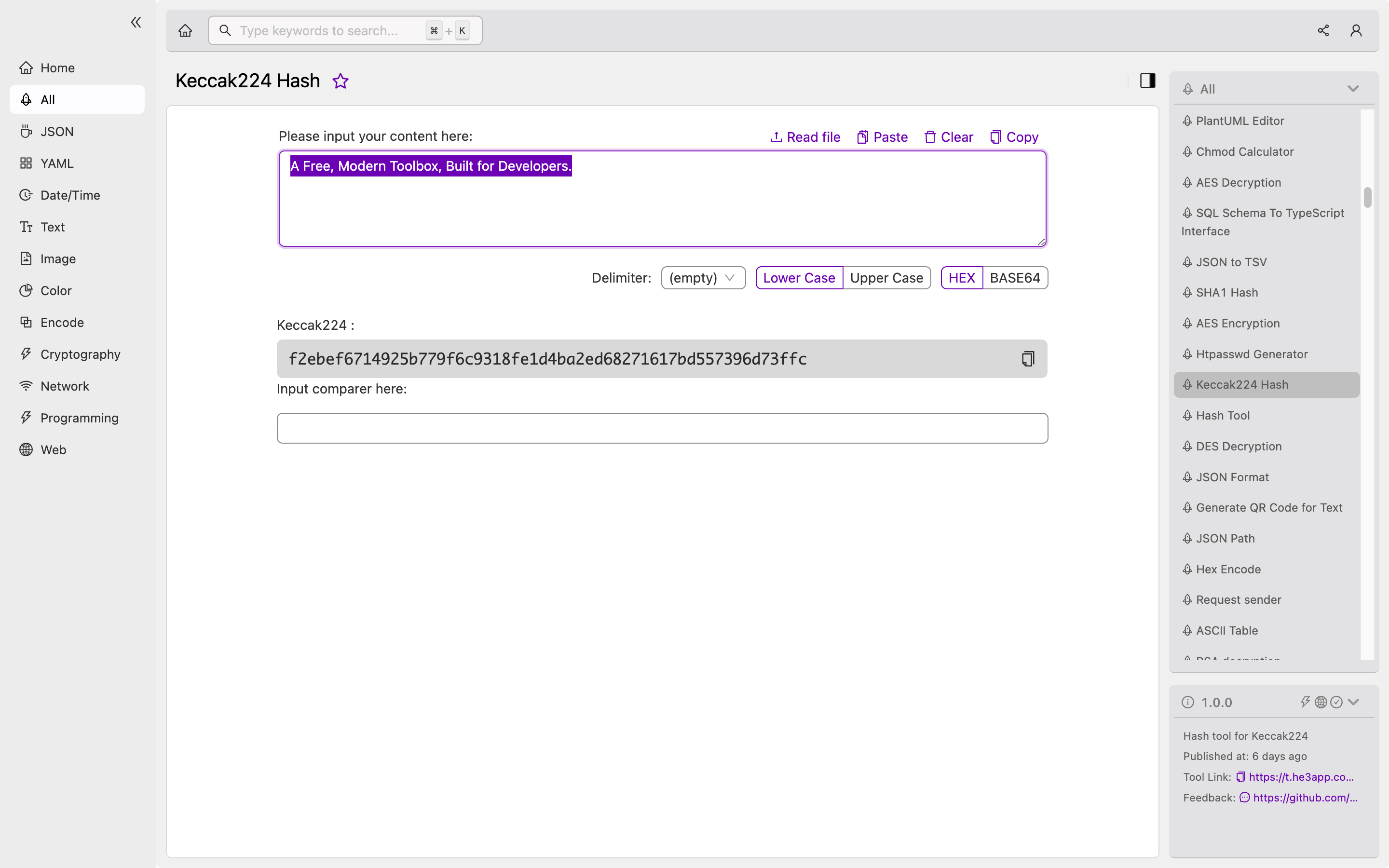
Task: Click the Paste button to insert content
Action: pos(881,137)
